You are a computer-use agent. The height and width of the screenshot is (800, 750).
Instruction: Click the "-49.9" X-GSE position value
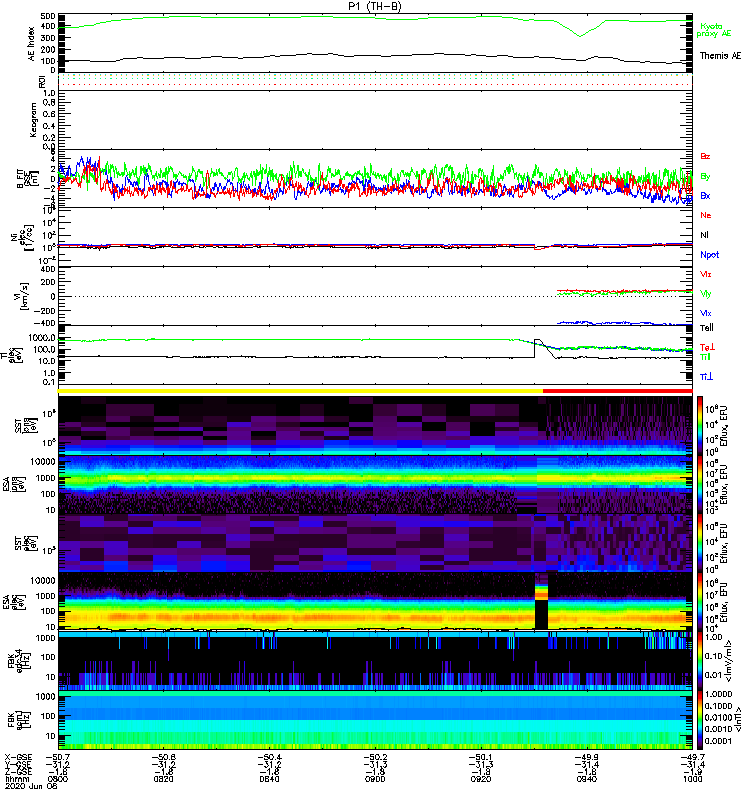tap(587, 757)
